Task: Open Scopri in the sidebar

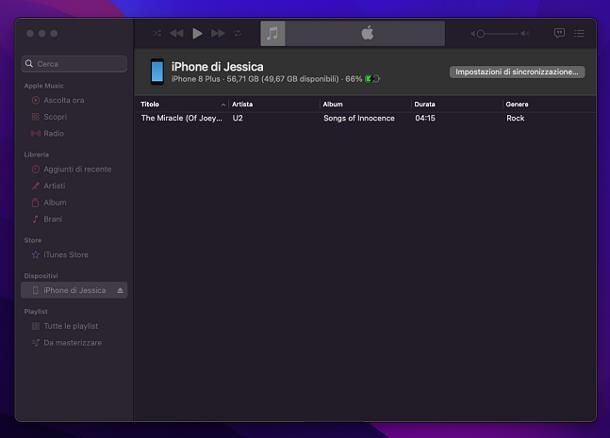Action: [74, 117]
